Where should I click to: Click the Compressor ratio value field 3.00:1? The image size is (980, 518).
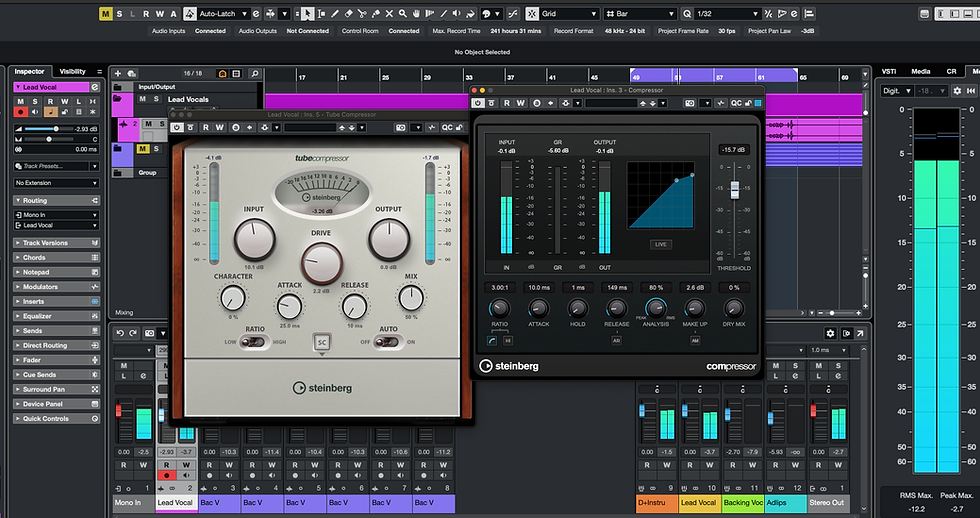click(x=499, y=287)
